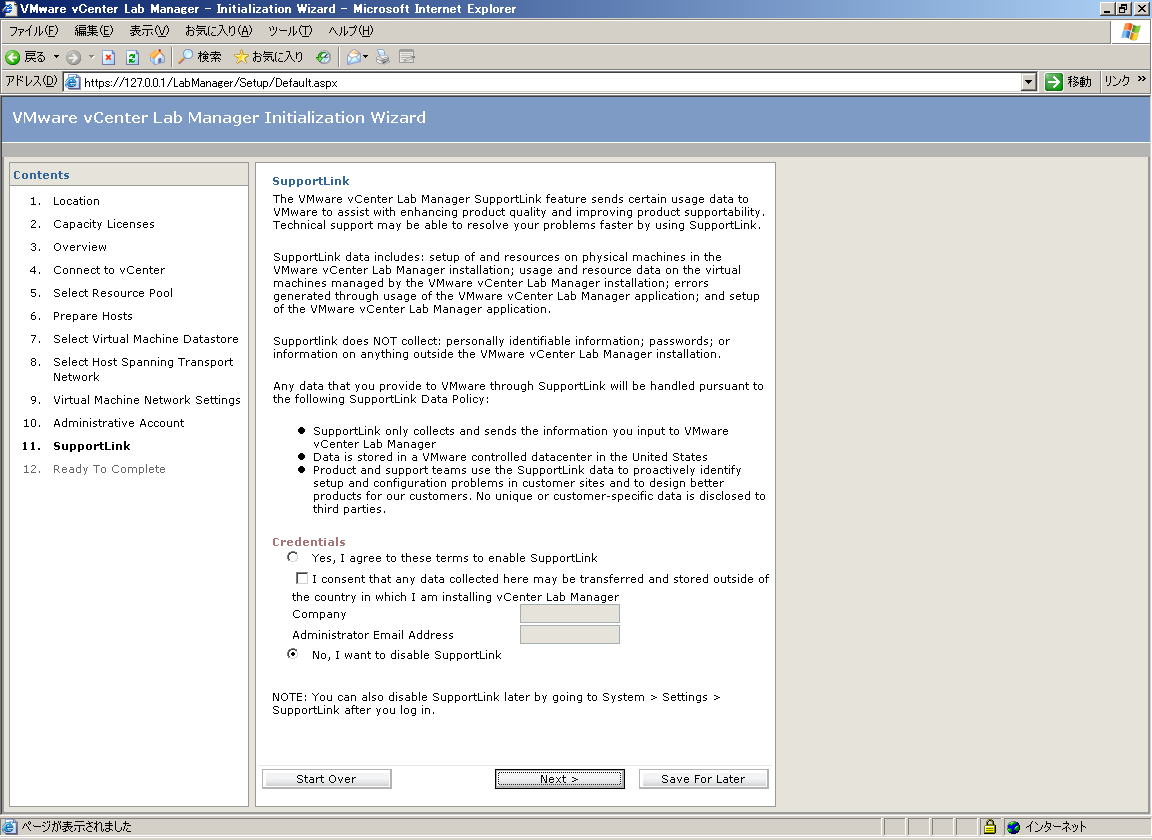This screenshot has height=840, width=1152.
Task: Select step 9 Virtual Machine Network Settings
Action: [147, 400]
